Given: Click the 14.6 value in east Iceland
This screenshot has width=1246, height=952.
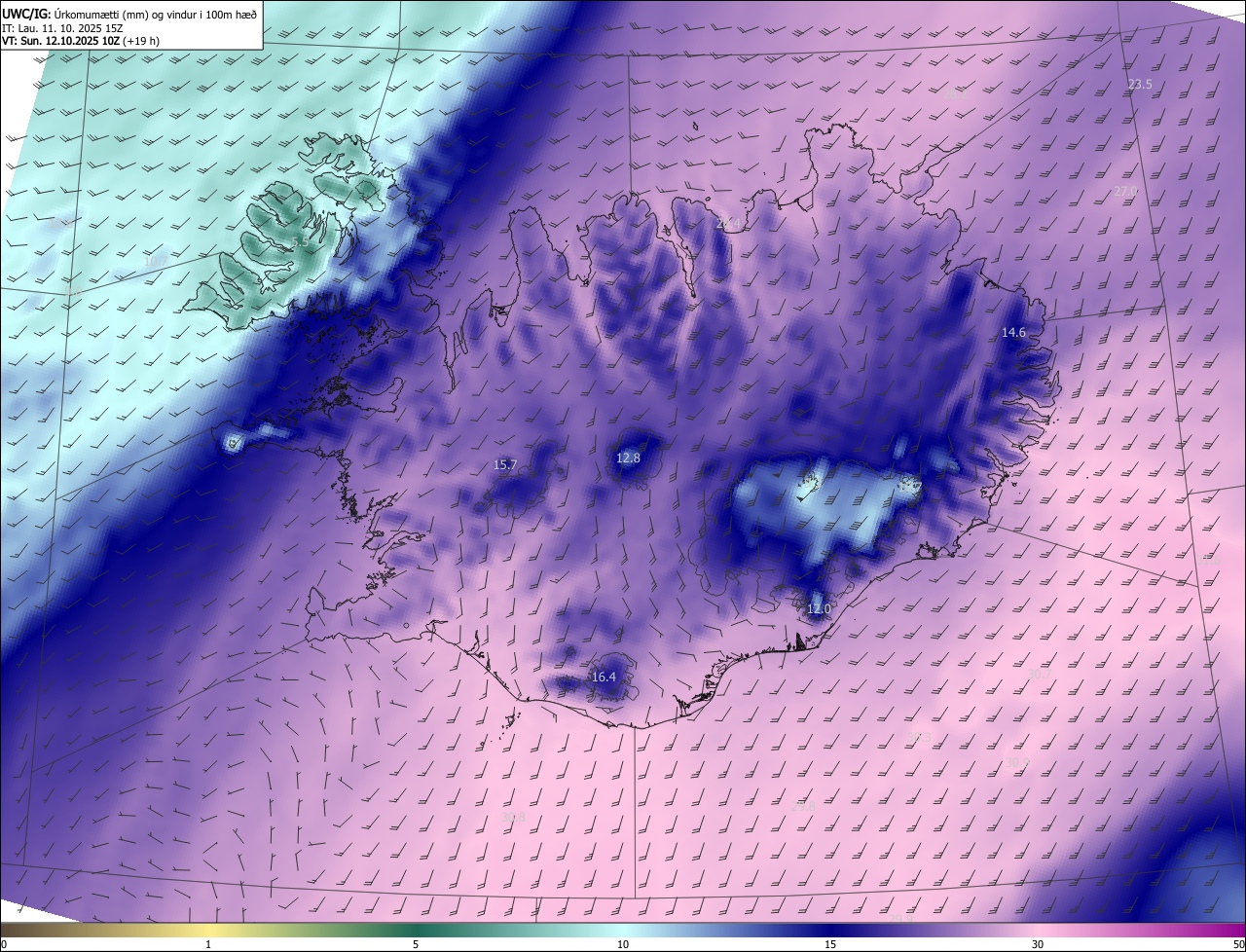Looking at the screenshot, I should tap(1013, 333).
